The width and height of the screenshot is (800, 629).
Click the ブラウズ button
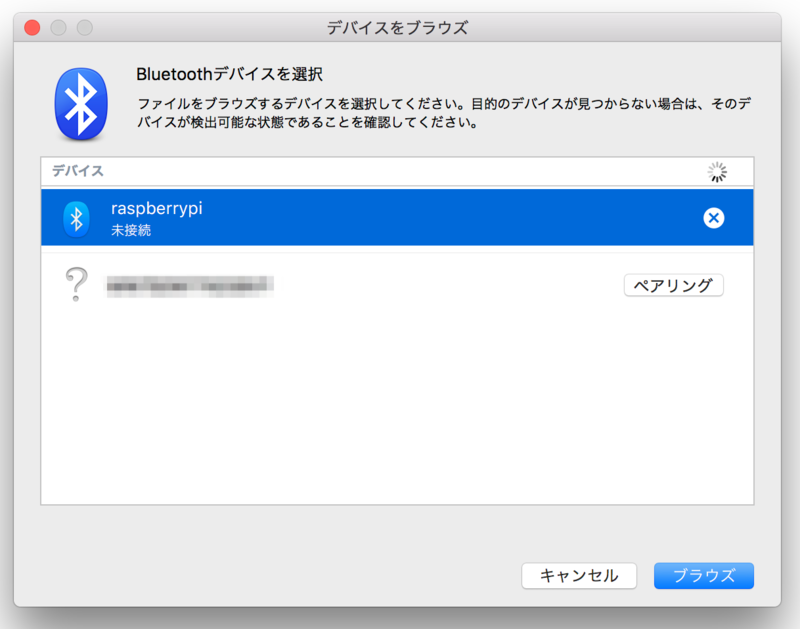[x=704, y=576]
